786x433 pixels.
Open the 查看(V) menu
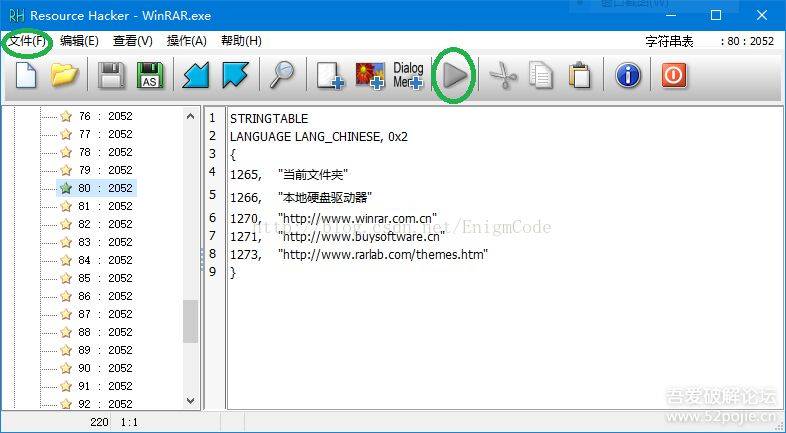tap(132, 41)
